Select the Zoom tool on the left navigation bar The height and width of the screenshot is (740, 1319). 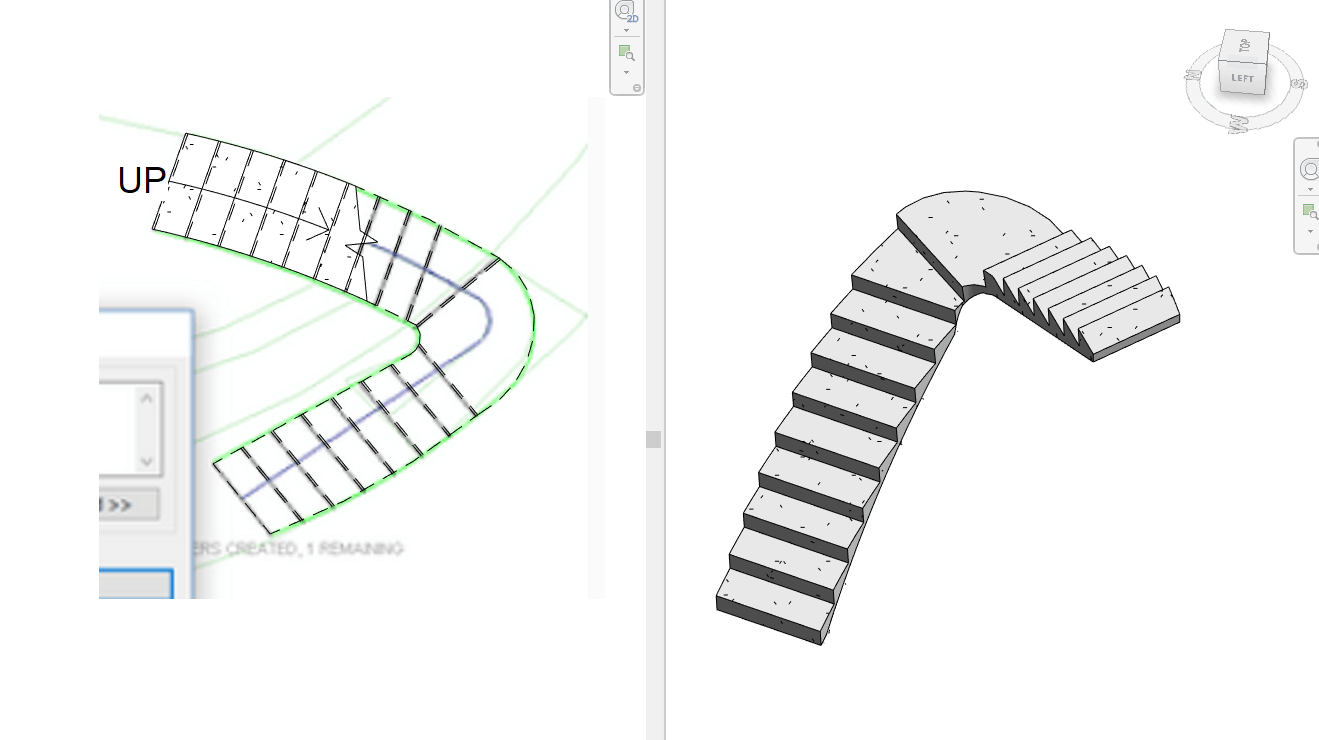(x=626, y=52)
